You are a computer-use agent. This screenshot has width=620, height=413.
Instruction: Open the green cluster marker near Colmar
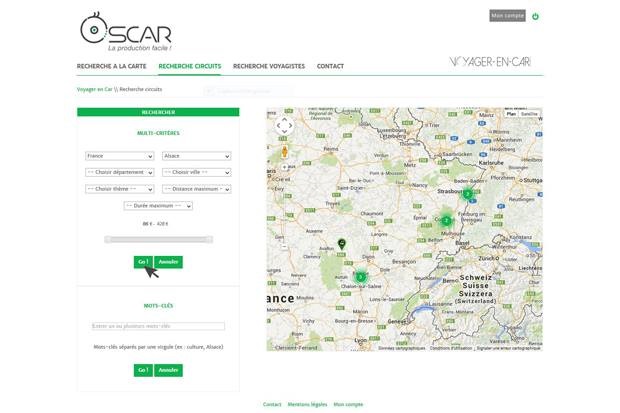point(446,220)
